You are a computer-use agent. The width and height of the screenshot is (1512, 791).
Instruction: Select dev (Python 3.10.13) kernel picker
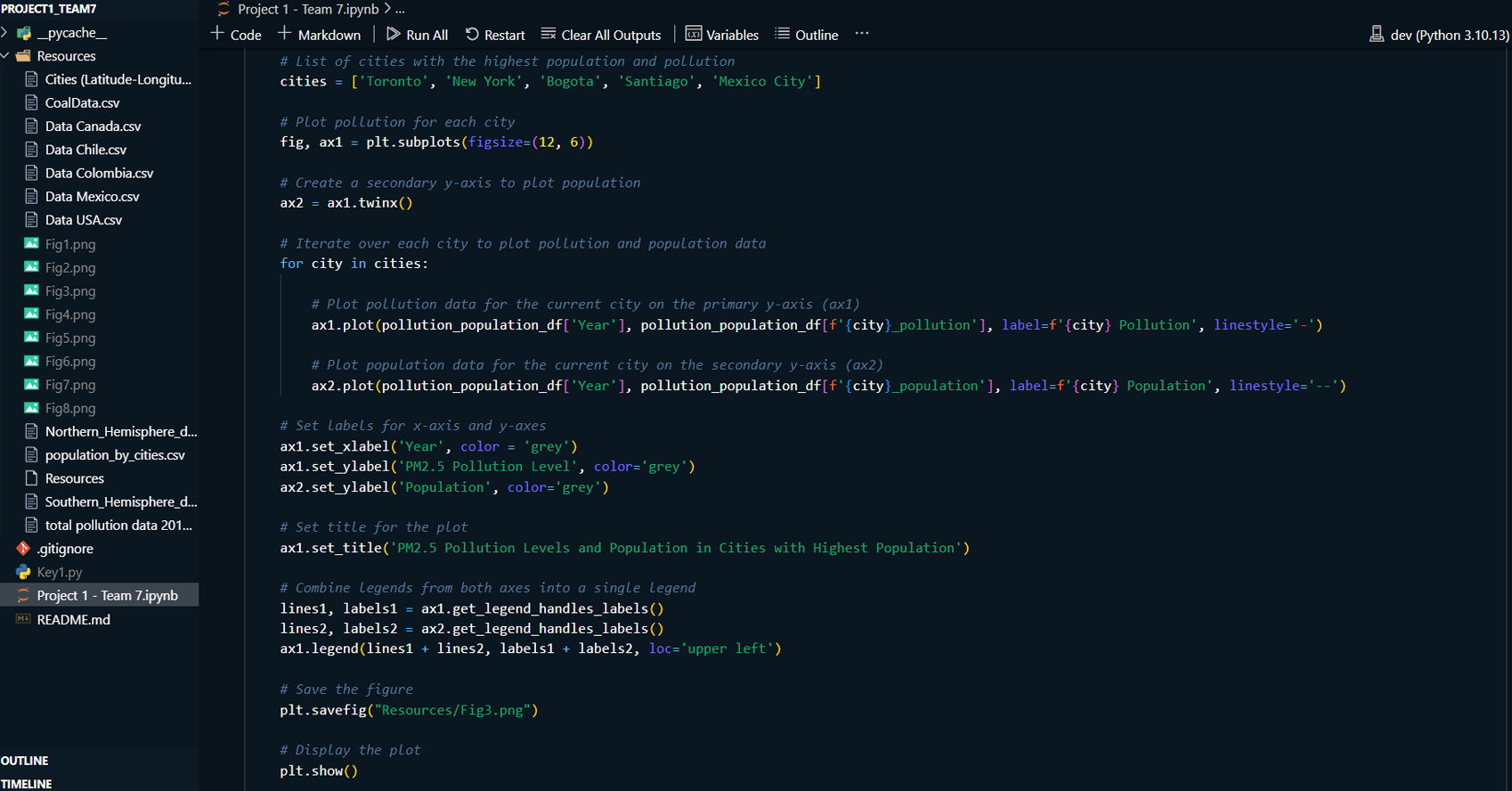1449,35
